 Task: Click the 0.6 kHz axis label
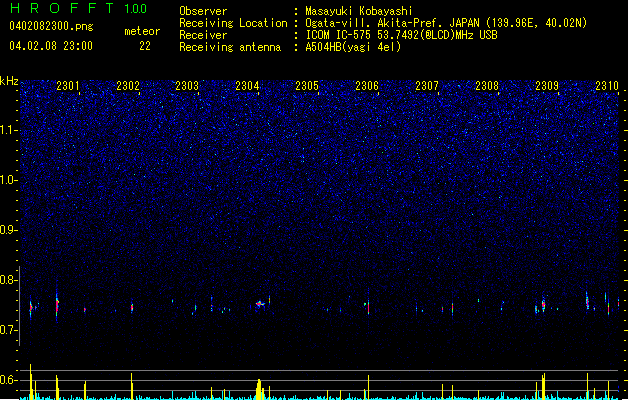point(9,380)
